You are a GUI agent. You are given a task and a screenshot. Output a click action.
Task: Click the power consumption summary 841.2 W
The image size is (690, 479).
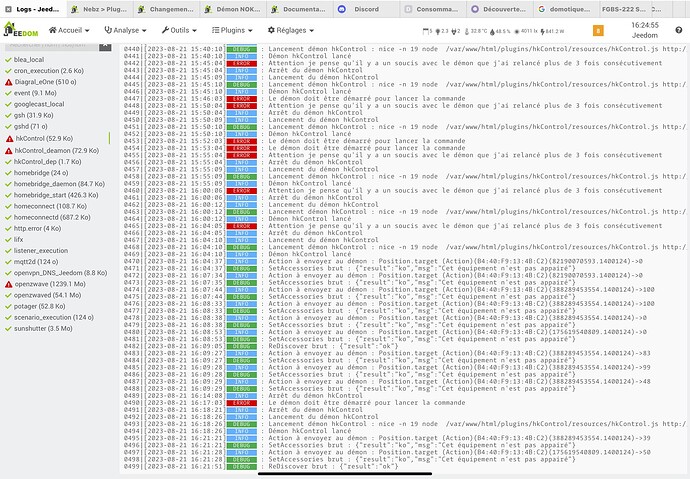click(x=552, y=31)
